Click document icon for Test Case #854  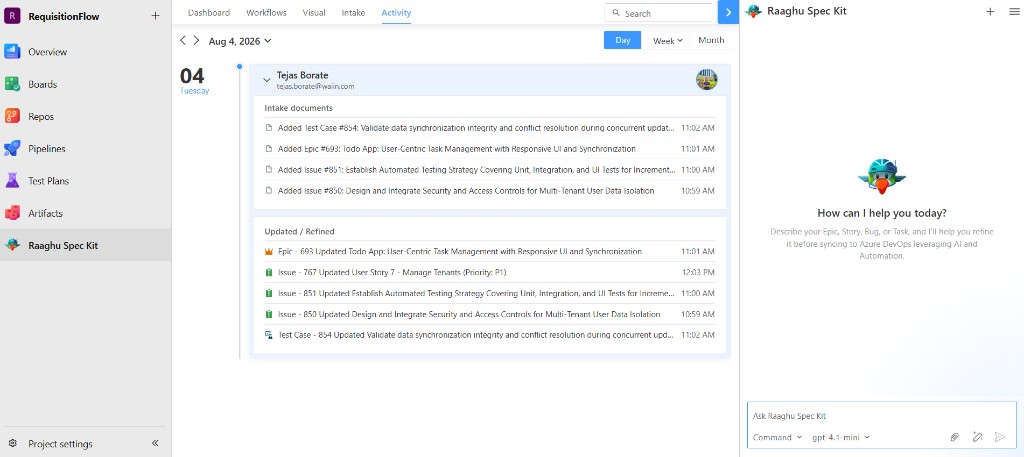268,128
